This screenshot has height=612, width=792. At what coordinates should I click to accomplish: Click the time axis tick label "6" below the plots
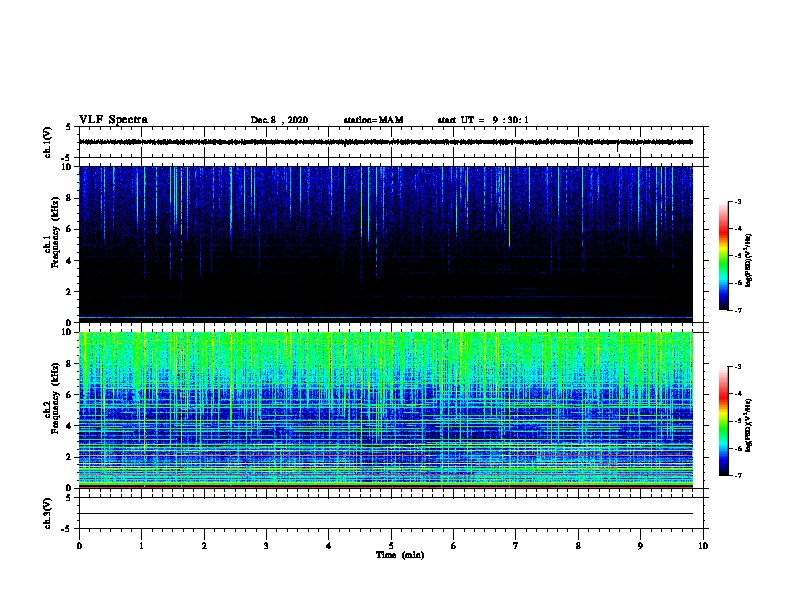[x=454, y=545]
